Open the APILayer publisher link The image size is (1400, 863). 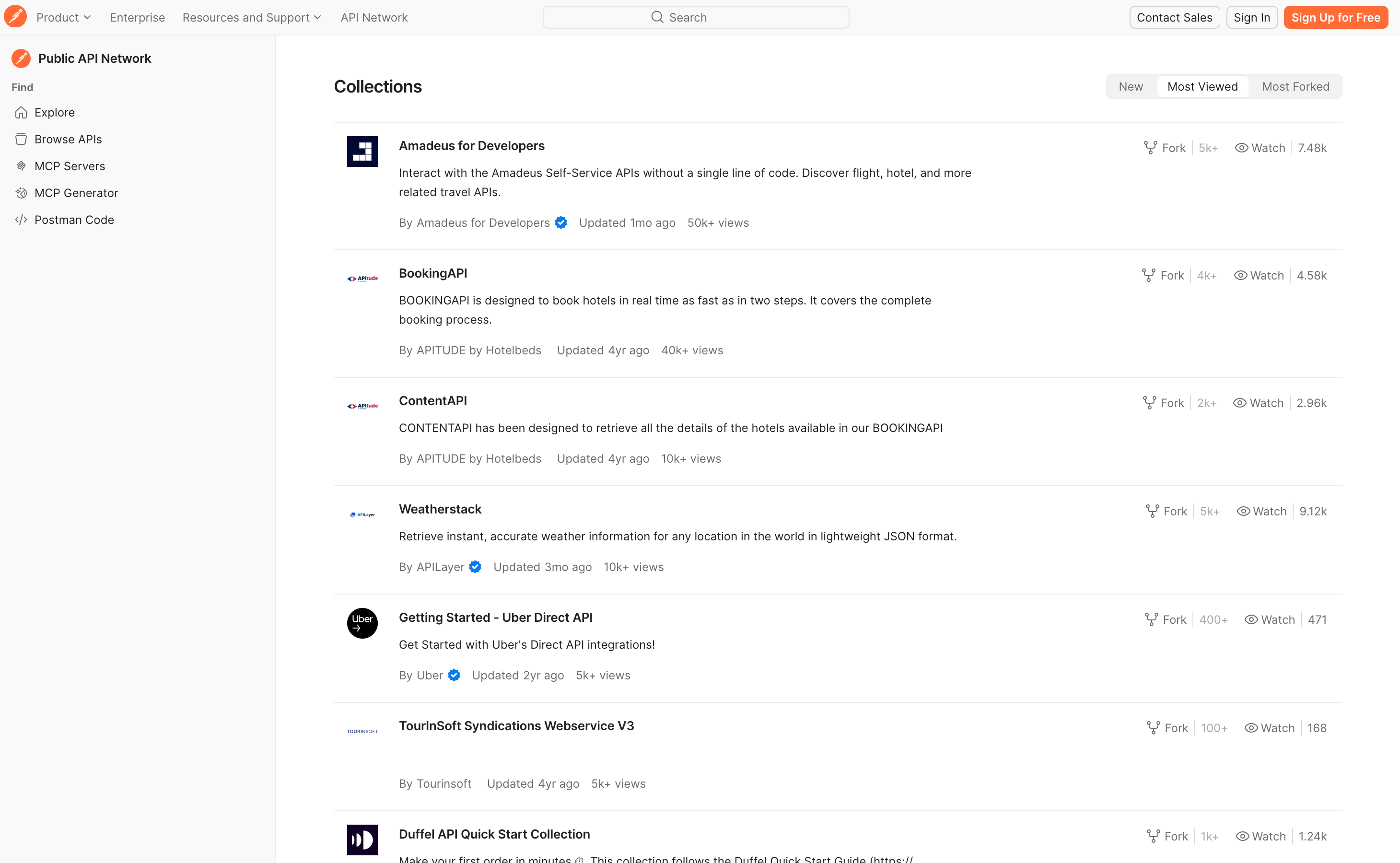(x=440, y=567)
